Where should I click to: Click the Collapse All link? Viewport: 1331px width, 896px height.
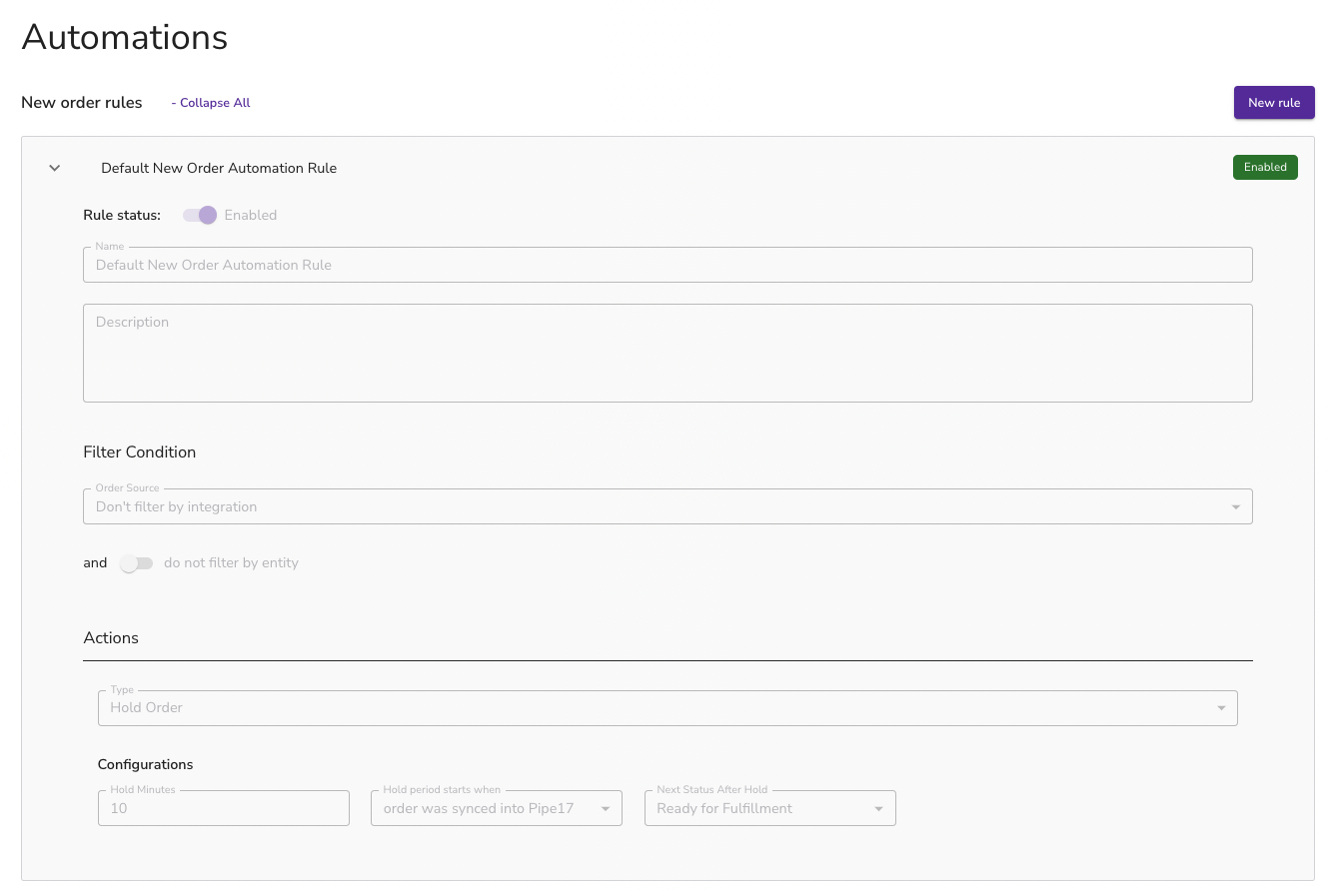point(211,103)
